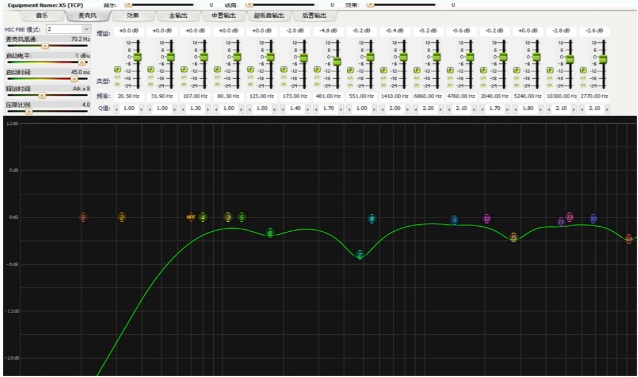Click the 551.00 Hz frequency field
This screenshot has width=638, height=377.
361,96
